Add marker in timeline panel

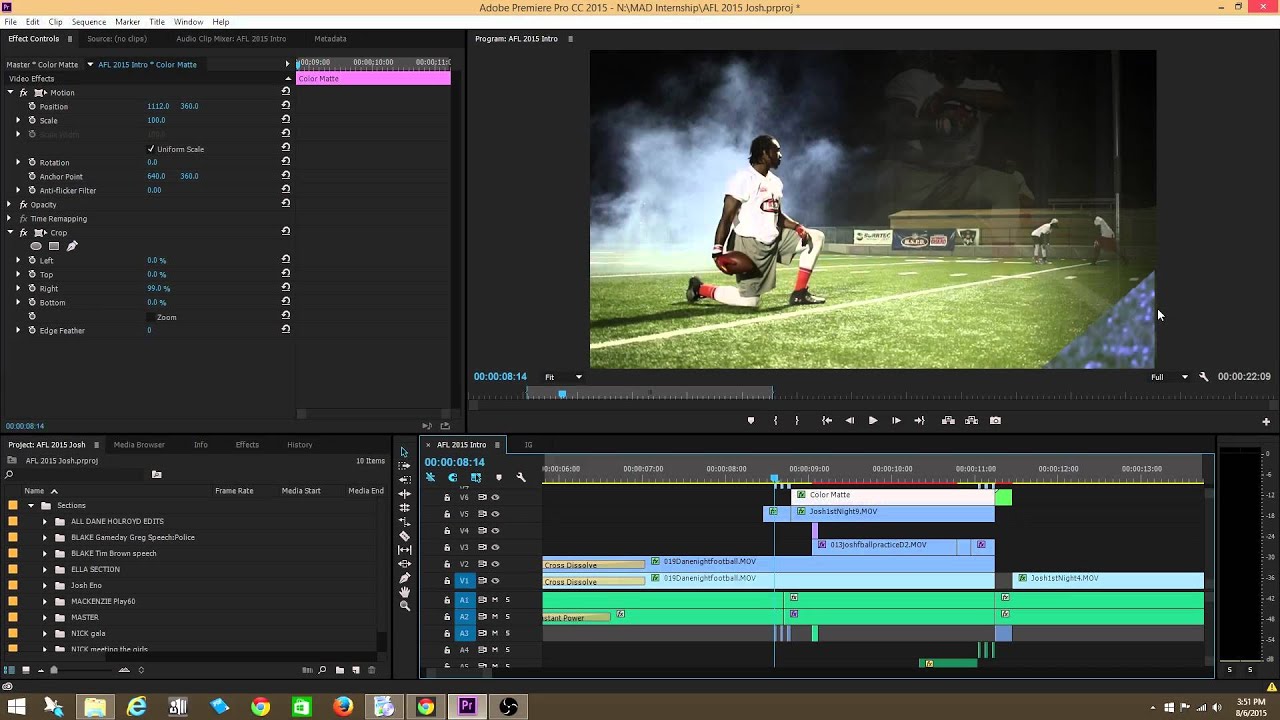[498, 477]
